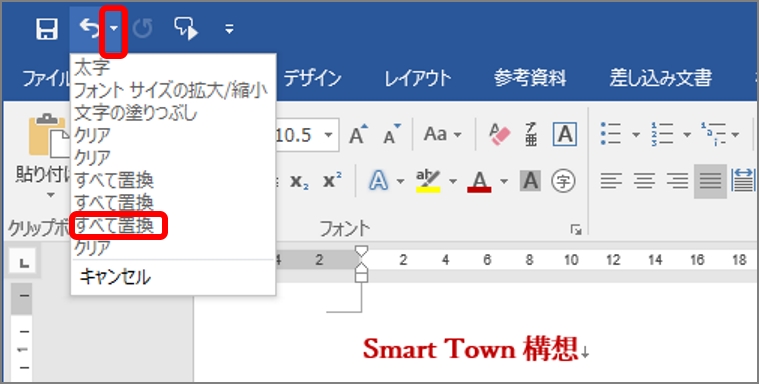Select 文字の塗りつぶし in undo list
The image size is (759, 384).
pos(136,113)
